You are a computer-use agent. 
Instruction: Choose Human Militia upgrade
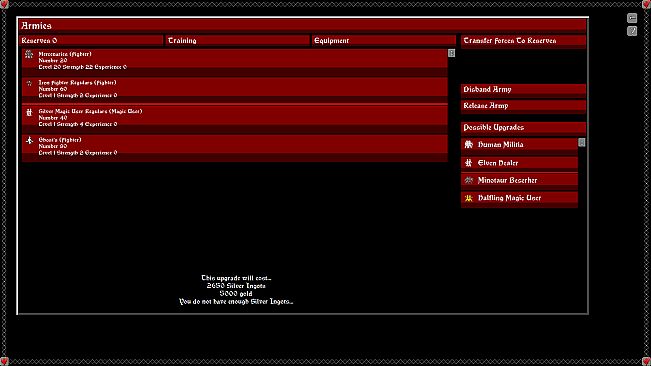click(519, 145)
